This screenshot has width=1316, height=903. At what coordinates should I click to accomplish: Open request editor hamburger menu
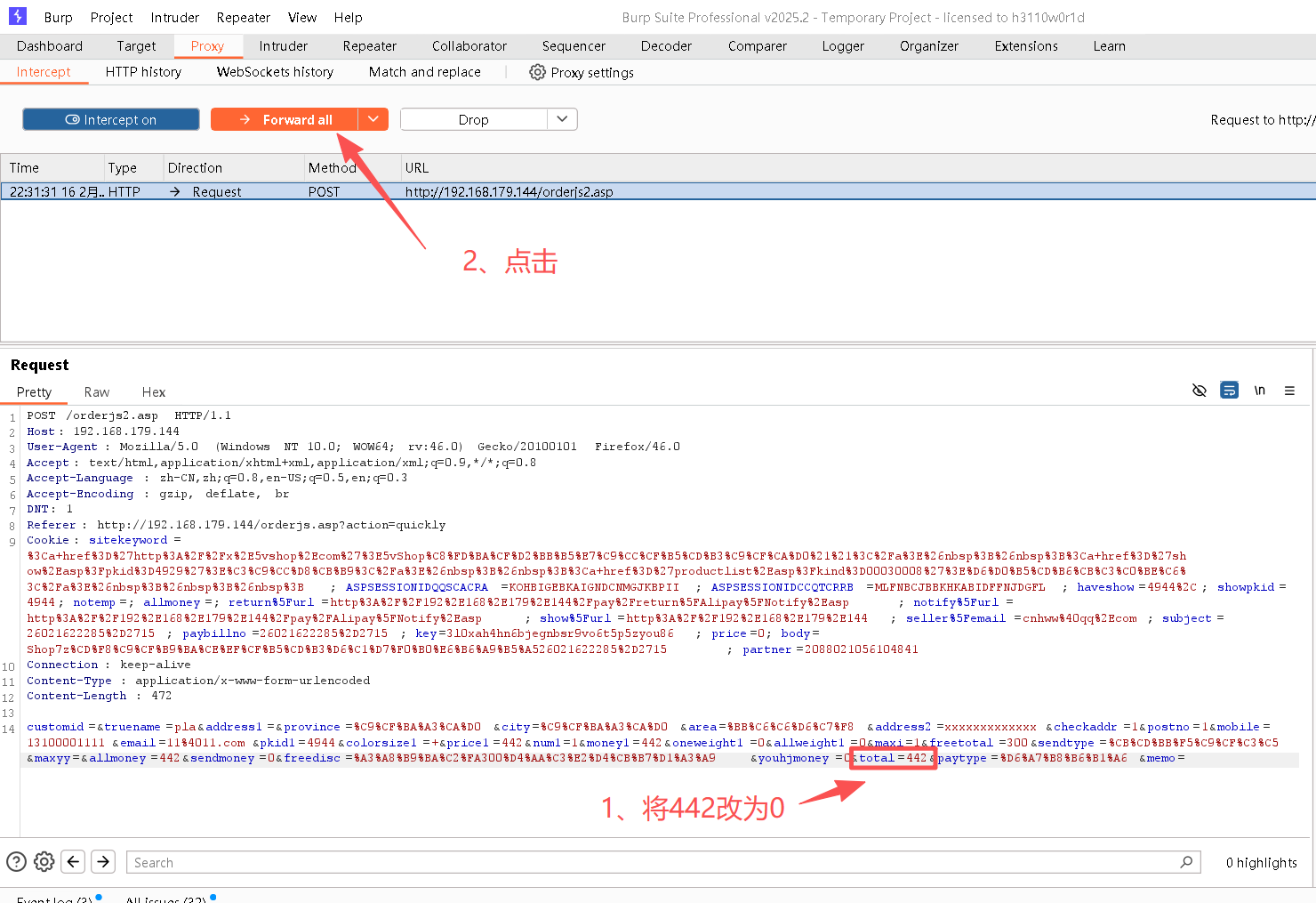pos(1289,391)
